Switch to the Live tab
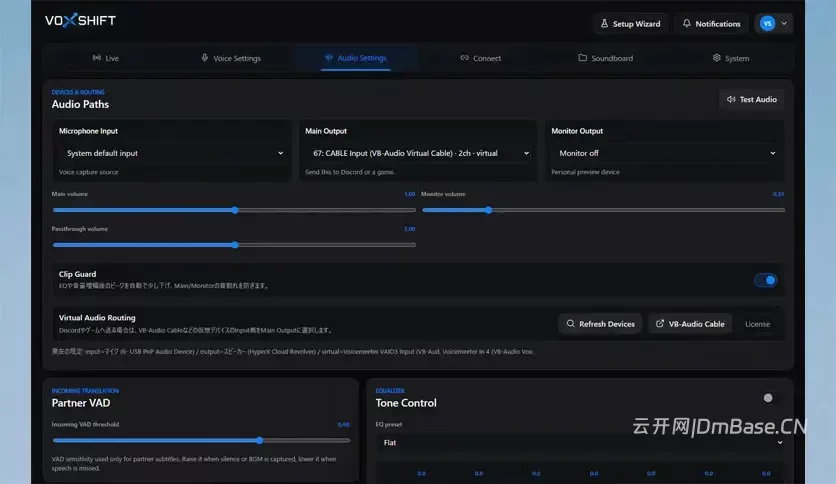The width and height of the screenshot is (836, 484). (106, 58)
